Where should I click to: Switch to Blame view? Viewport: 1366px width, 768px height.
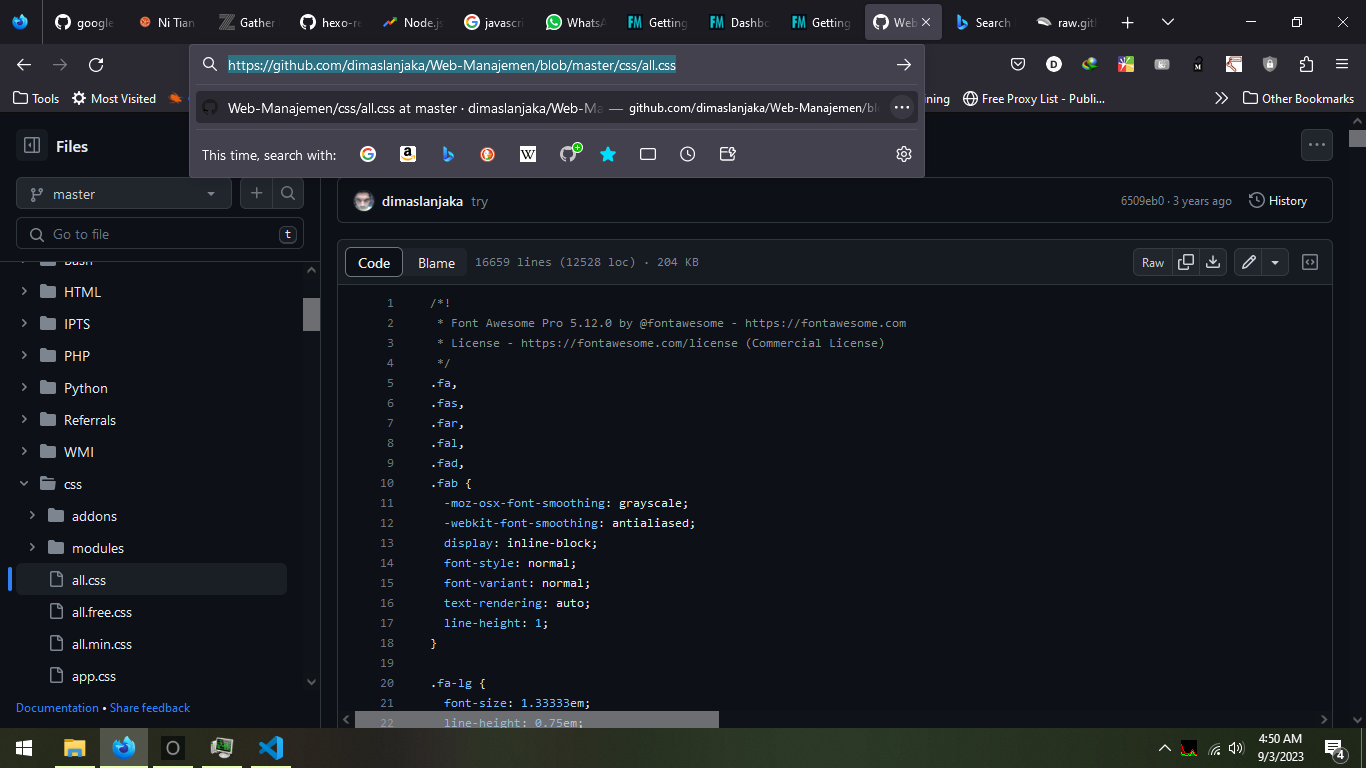tap(436, 262)
